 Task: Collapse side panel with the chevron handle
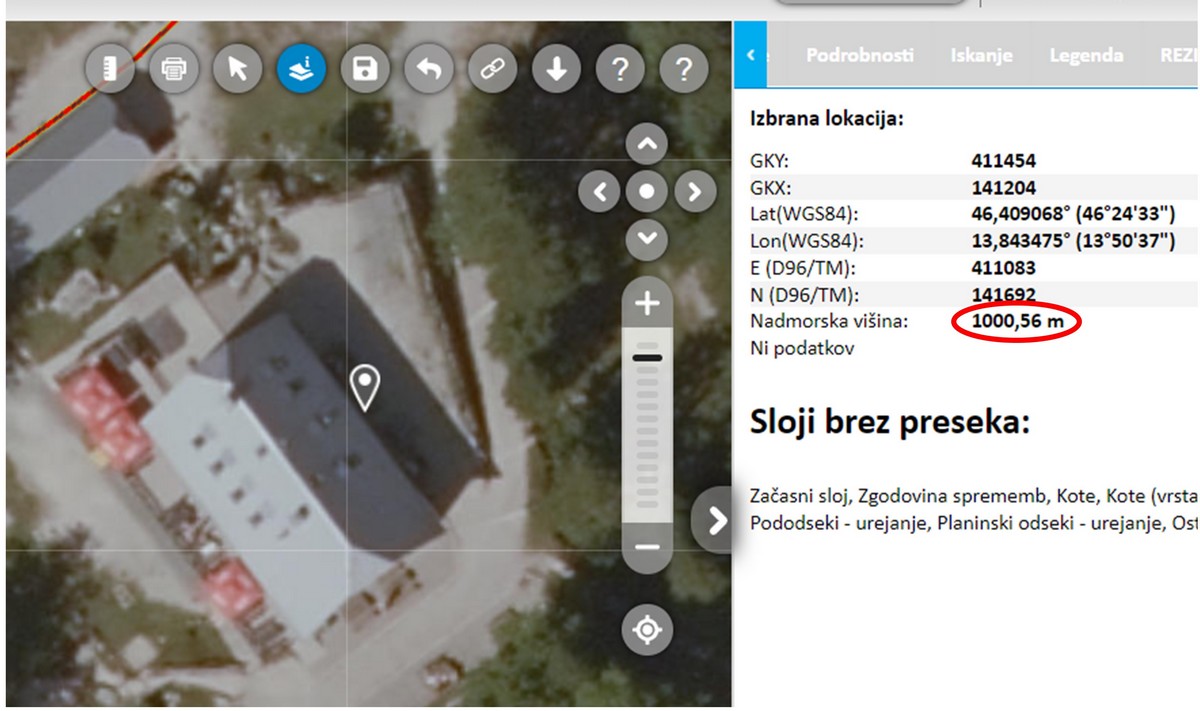pyautogui.click(x=715, y=520)
